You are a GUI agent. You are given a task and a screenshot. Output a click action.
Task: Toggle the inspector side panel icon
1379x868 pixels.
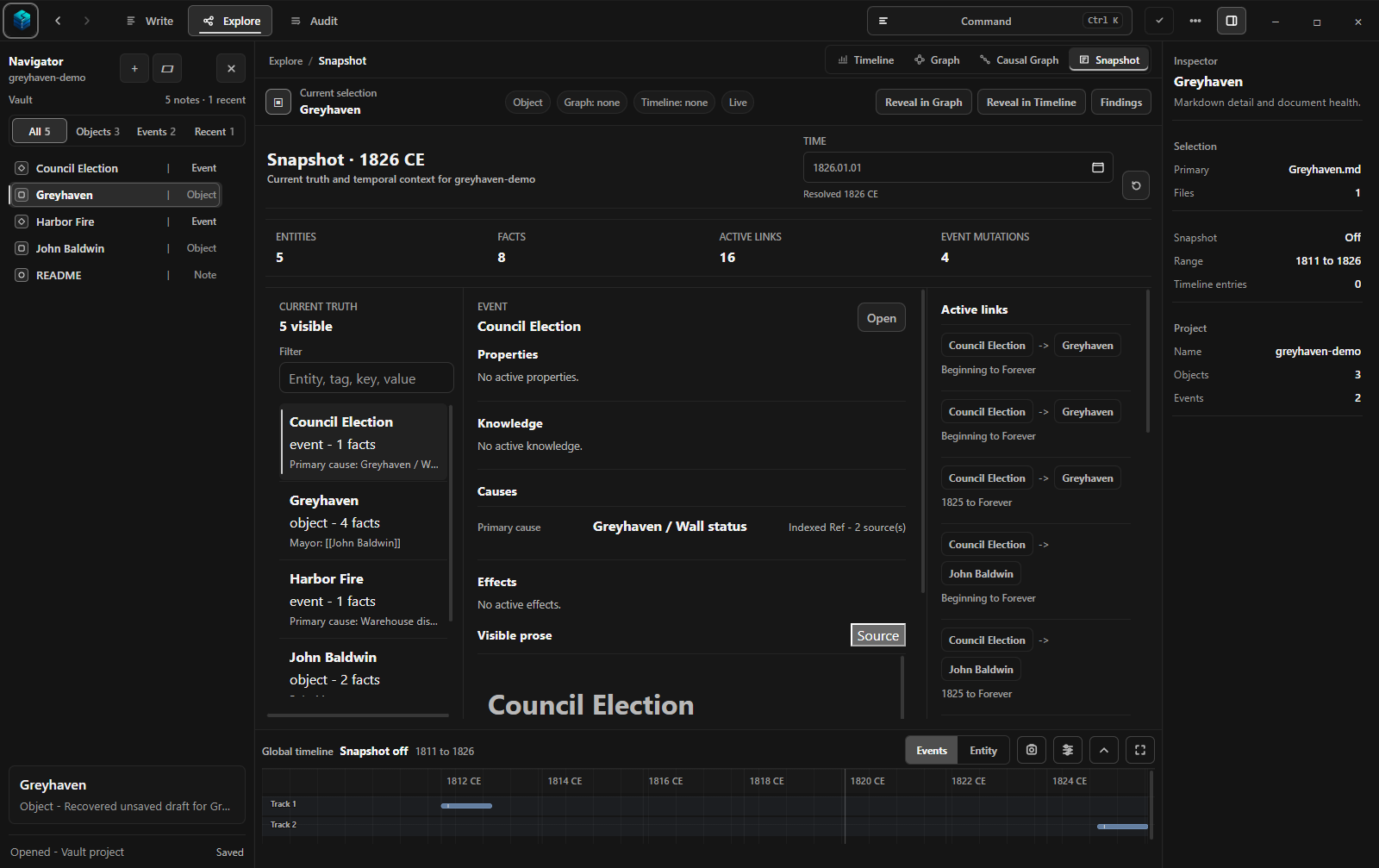[1232, 21]
